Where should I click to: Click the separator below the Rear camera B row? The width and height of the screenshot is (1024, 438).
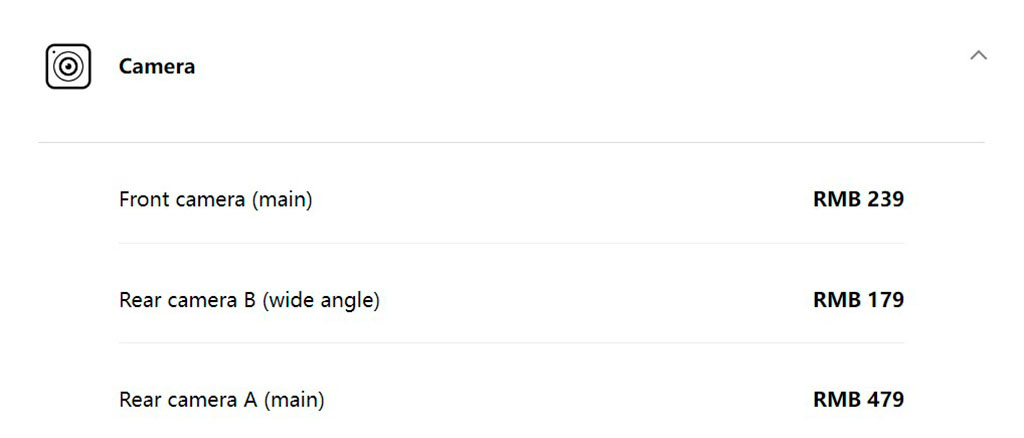click(511, 343)
